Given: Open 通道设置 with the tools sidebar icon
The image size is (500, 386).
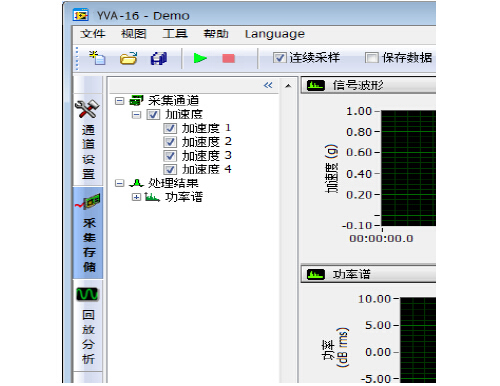Looking at the screenshot, I should tap(87, 109).
